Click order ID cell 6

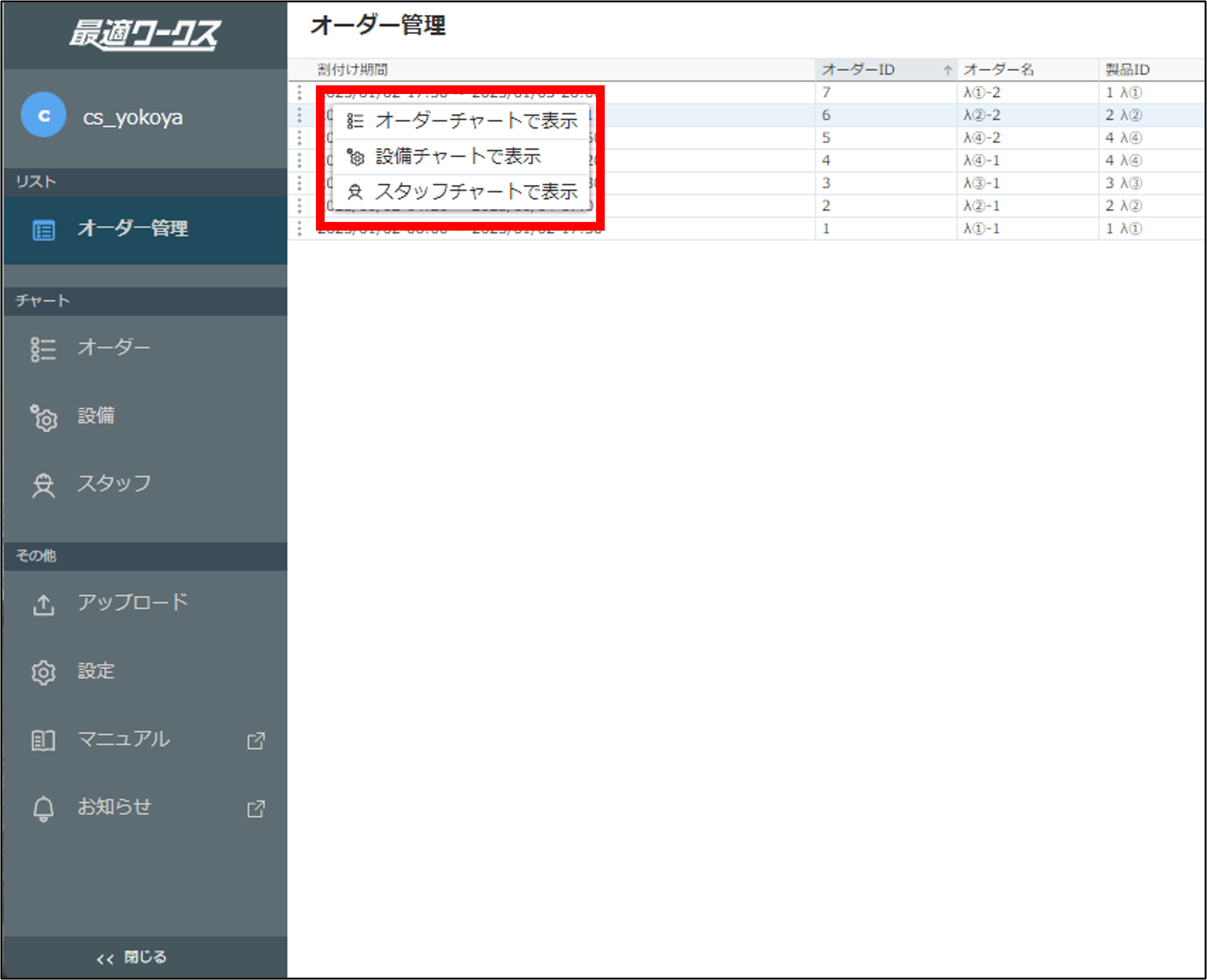click(x=886, y=115)
